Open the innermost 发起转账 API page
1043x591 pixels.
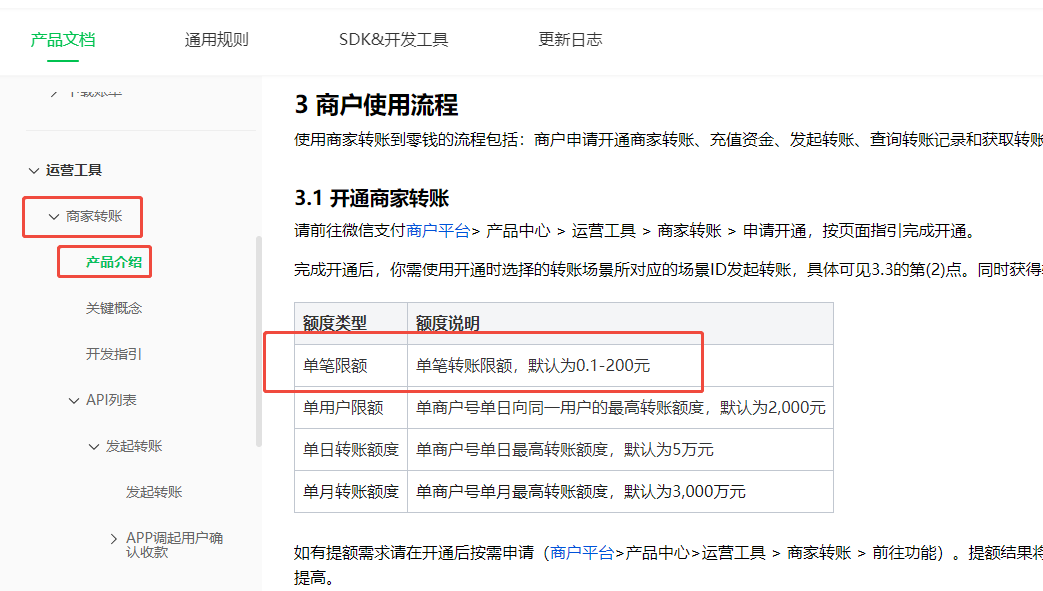tap(154, 493)
